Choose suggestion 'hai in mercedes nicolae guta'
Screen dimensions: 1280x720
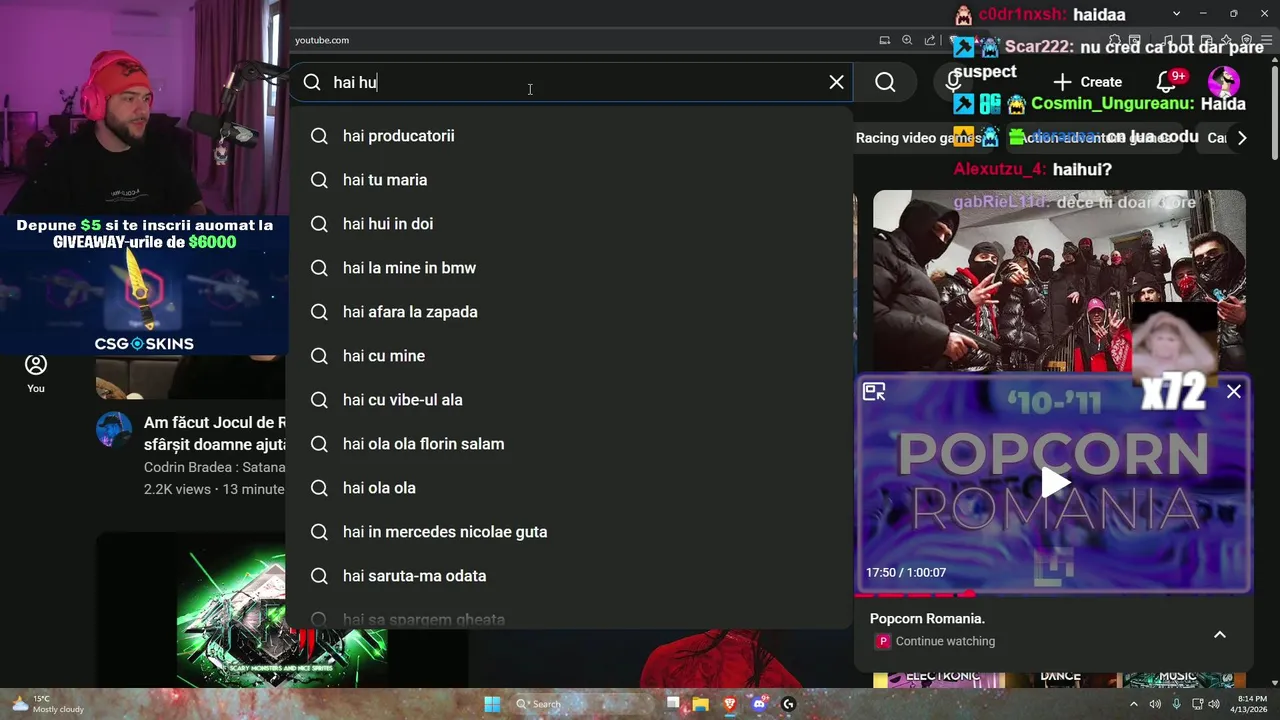click(x=570, y=532)
